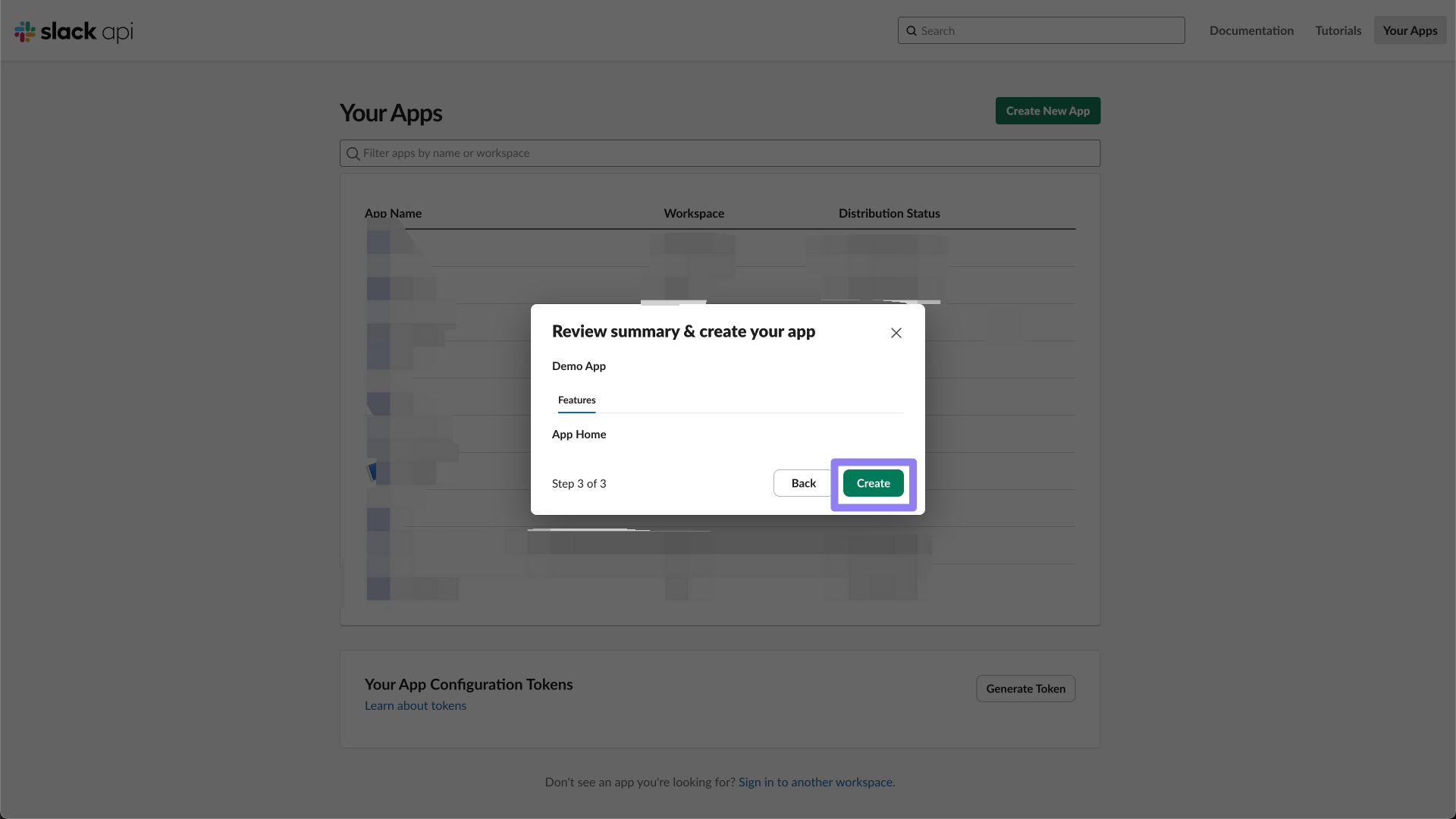Select the Features tab in modal
Viewport: 1456px width, 819px height.
(x=577, y=400)
